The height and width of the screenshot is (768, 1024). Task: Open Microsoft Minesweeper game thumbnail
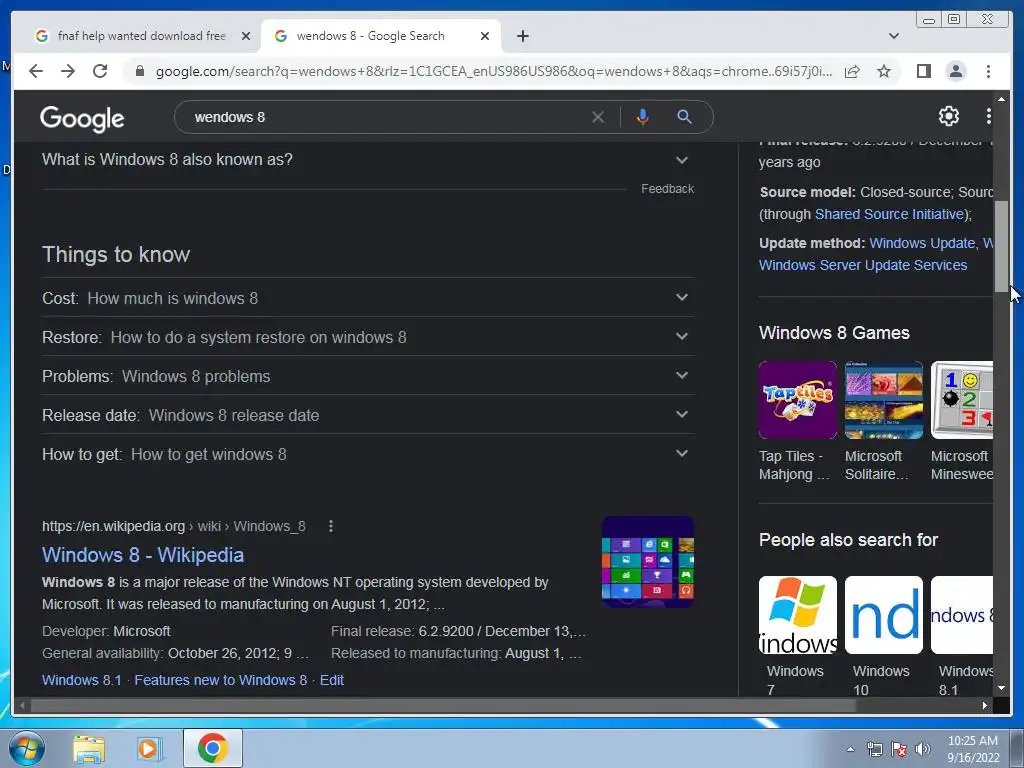962,400
